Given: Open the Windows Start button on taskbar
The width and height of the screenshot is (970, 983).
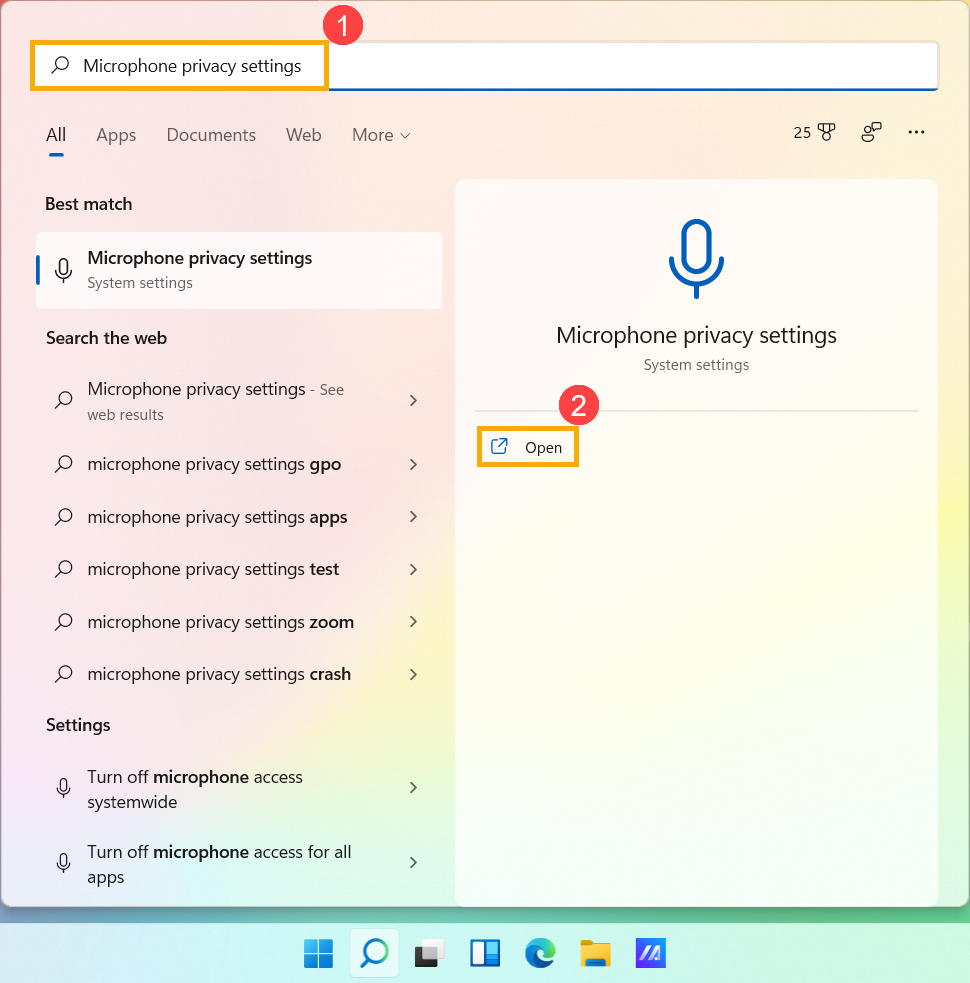Looking at the screenshot, I should click(319, 953).
